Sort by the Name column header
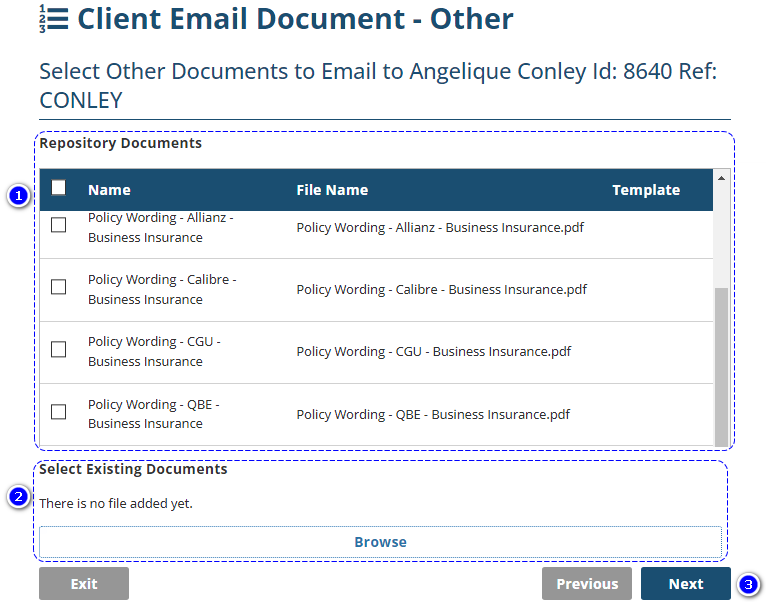 pos(109,190)
